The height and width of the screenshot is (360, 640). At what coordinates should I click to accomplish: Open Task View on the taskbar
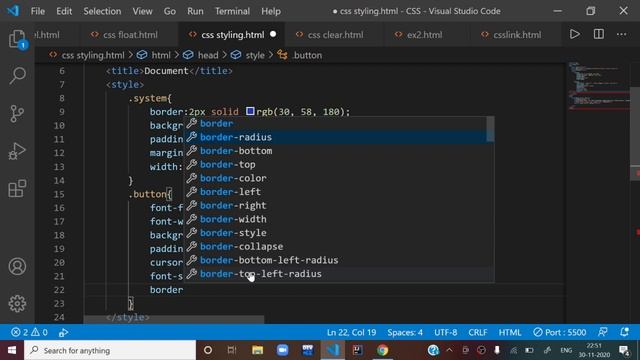tap(232, 350)
